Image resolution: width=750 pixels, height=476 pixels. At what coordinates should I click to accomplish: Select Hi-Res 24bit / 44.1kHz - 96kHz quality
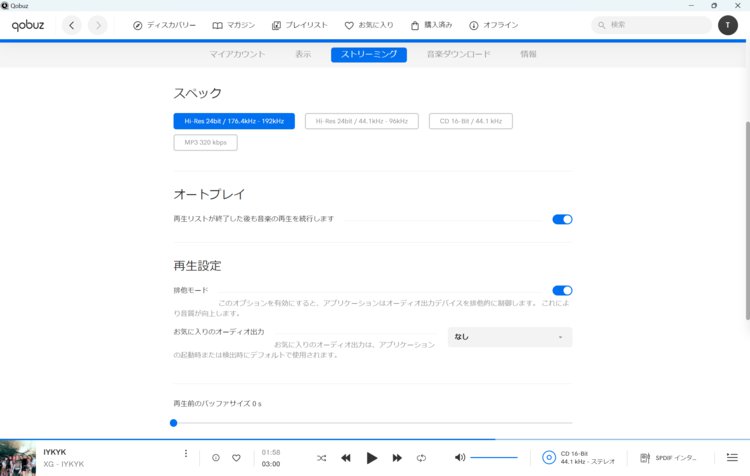[x=361, y=121]
